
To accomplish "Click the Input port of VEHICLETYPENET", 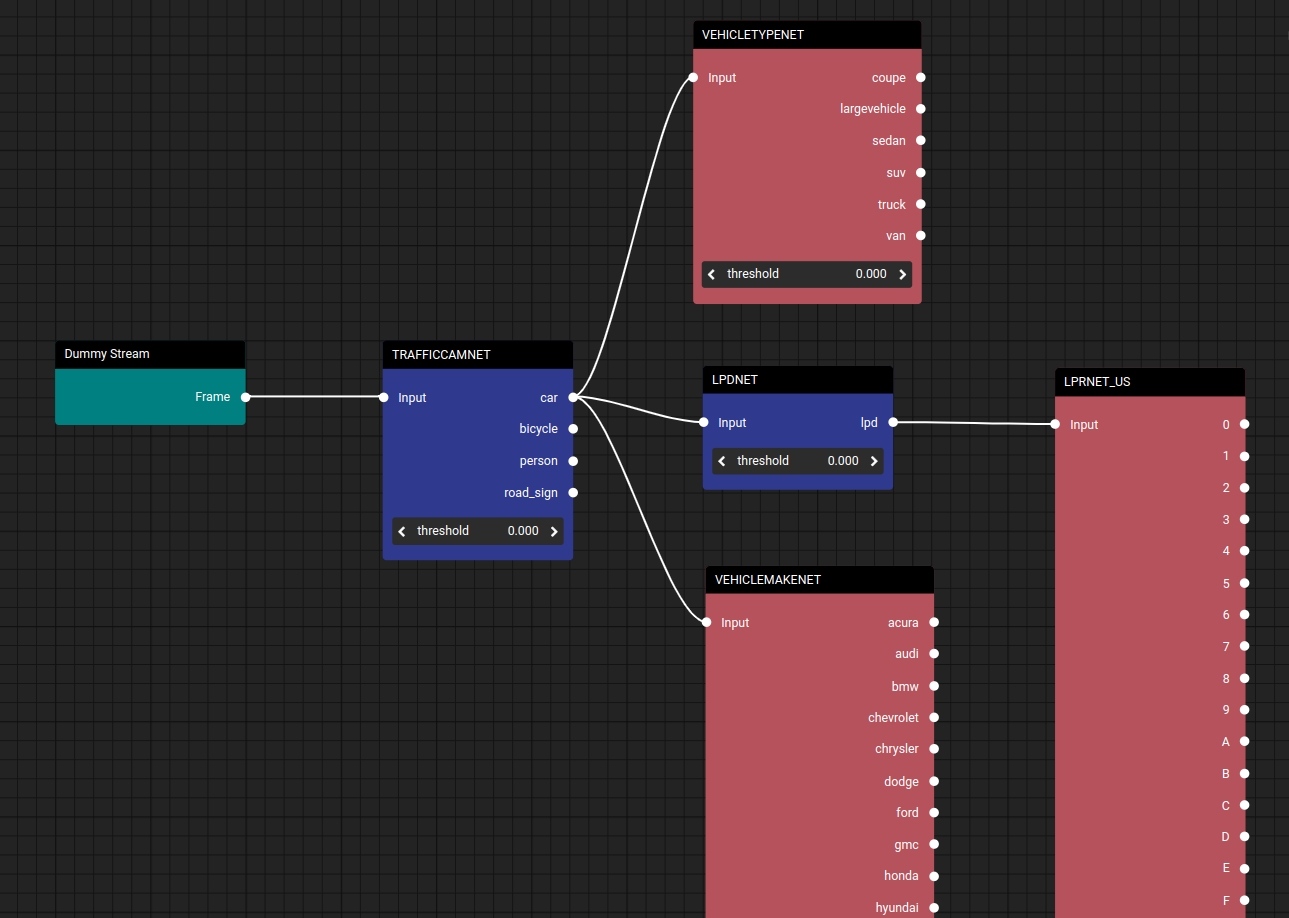I will tap(693, 77).
